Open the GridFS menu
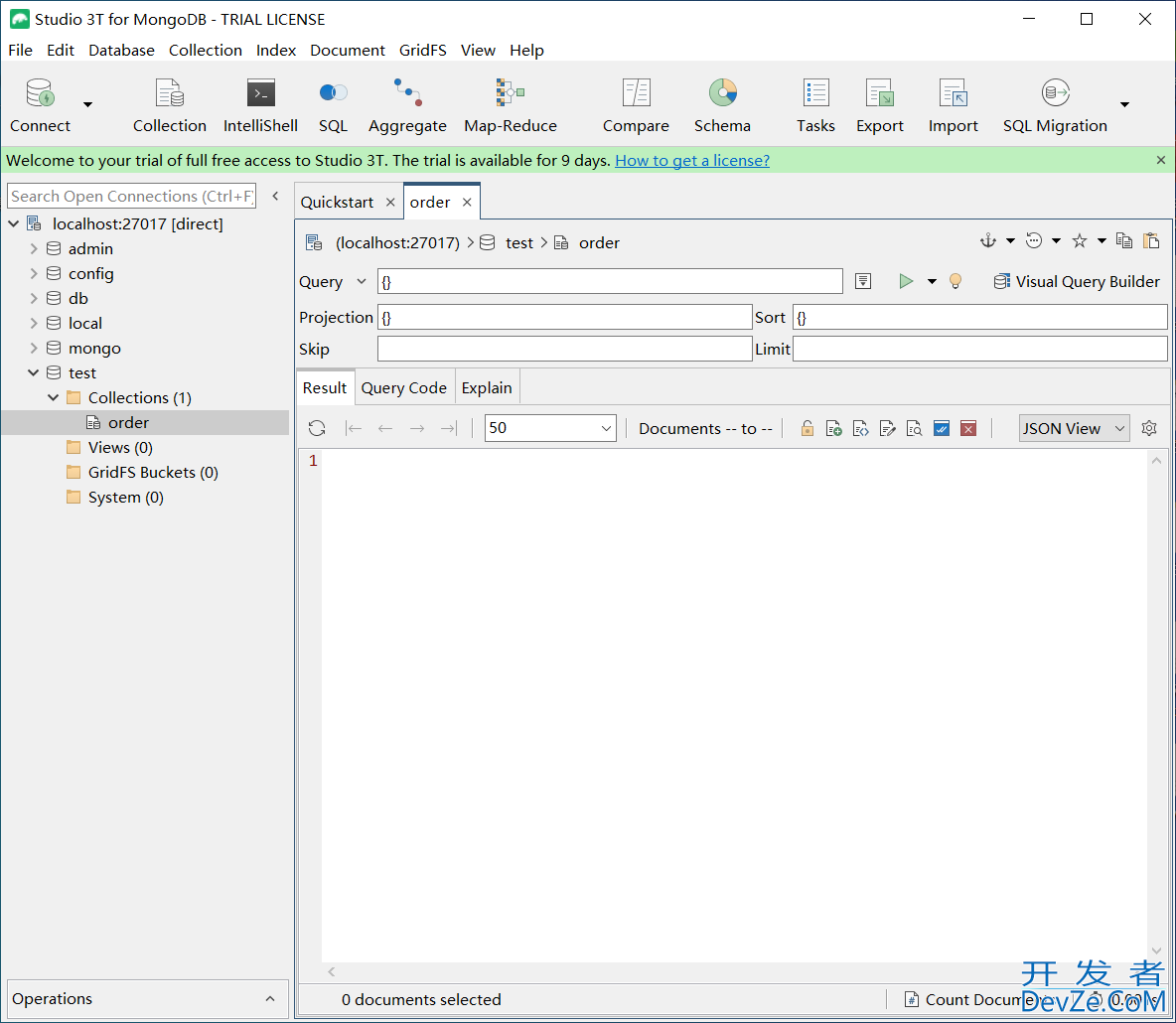The width and height of the screenshot is (1176, 1023). point(422,51)
